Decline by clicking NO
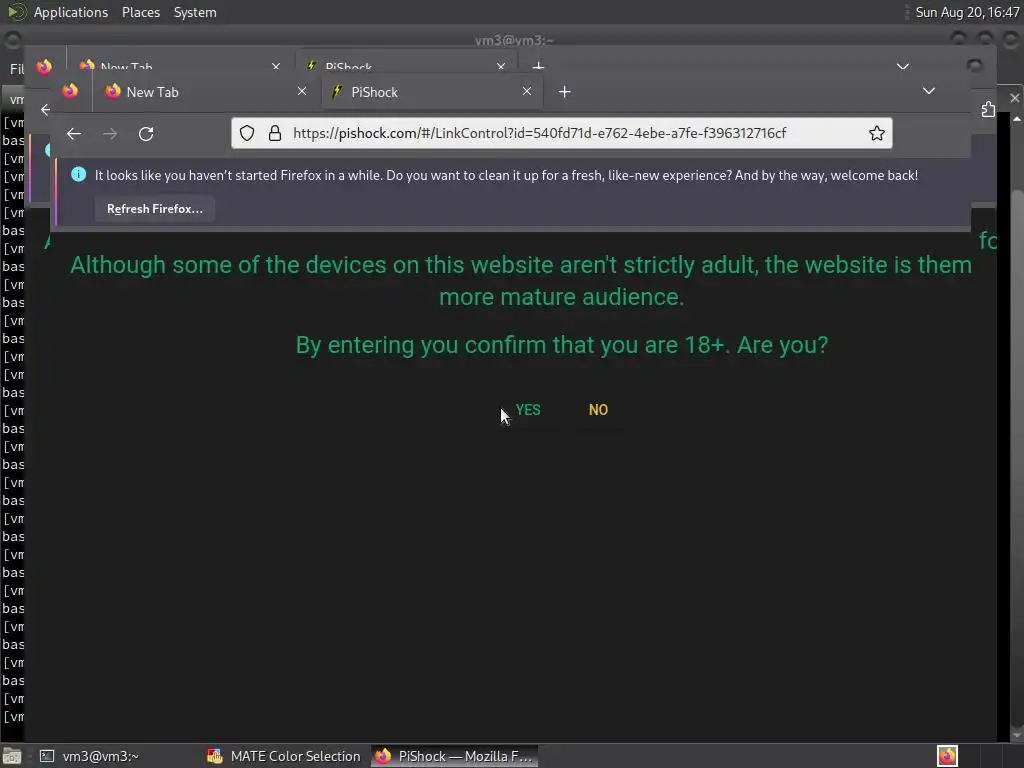 [598, 410]
